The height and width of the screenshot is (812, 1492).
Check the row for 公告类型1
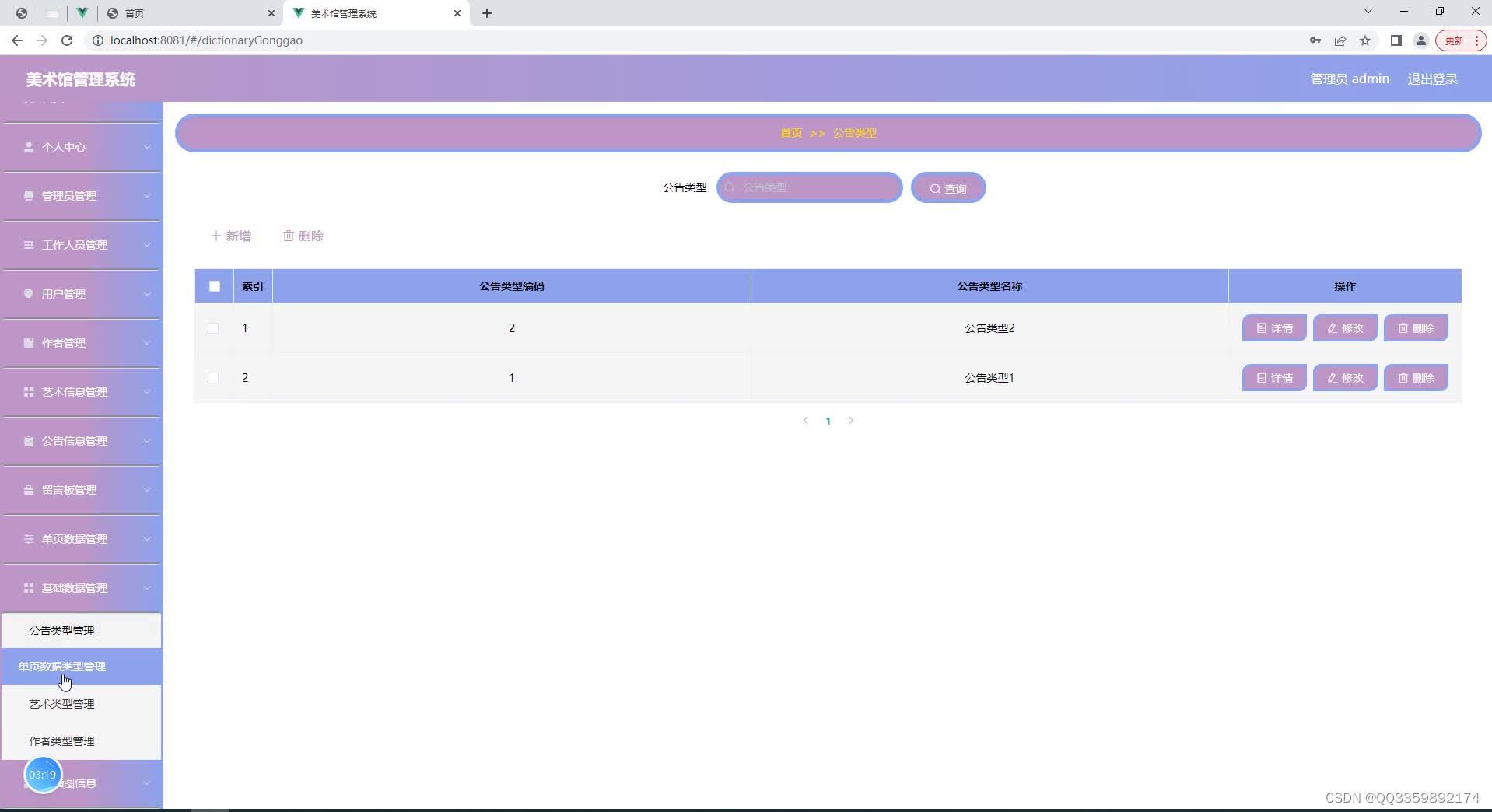213,378
